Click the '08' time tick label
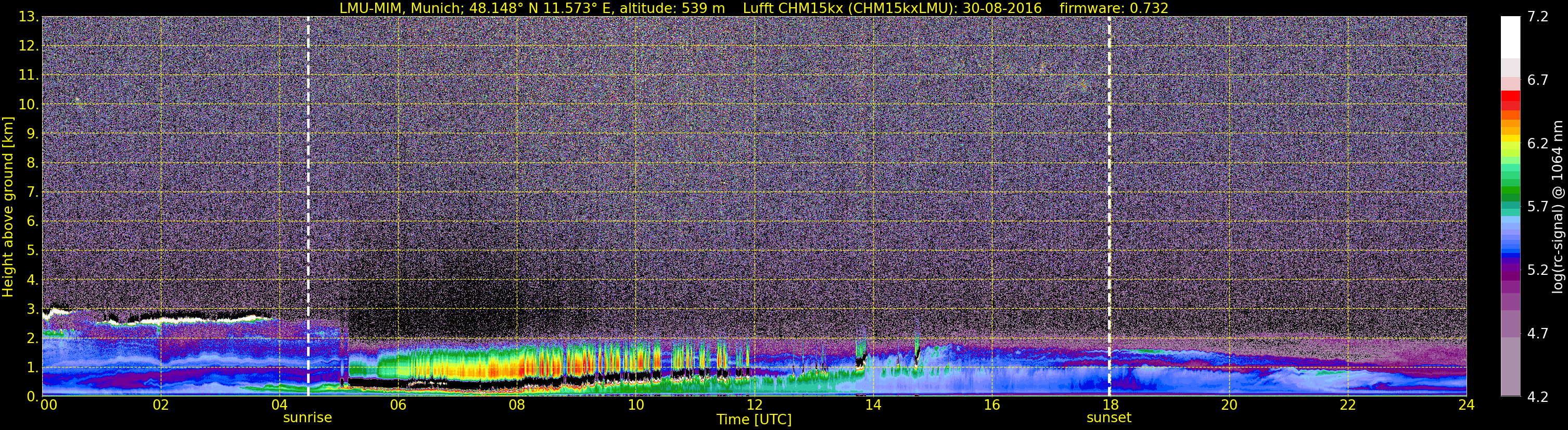 point(516,405)
